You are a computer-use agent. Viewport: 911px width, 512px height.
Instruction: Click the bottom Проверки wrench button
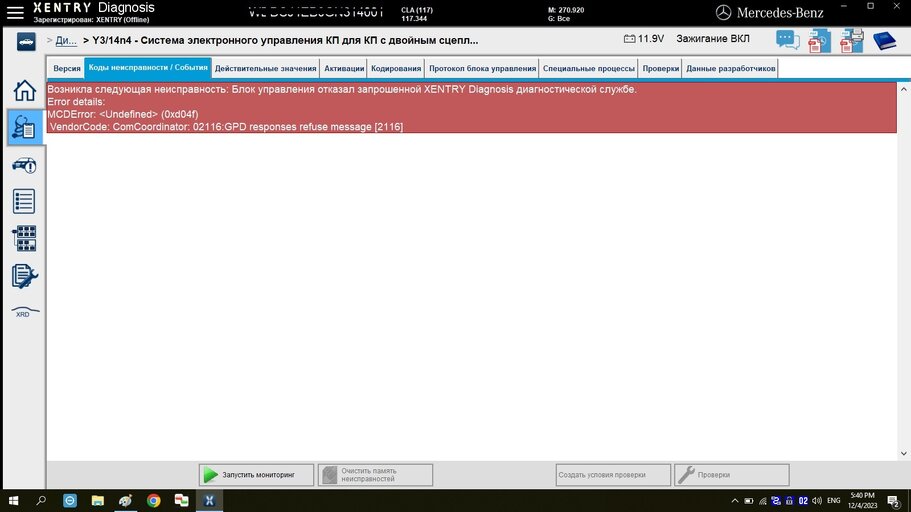[731, 475]
